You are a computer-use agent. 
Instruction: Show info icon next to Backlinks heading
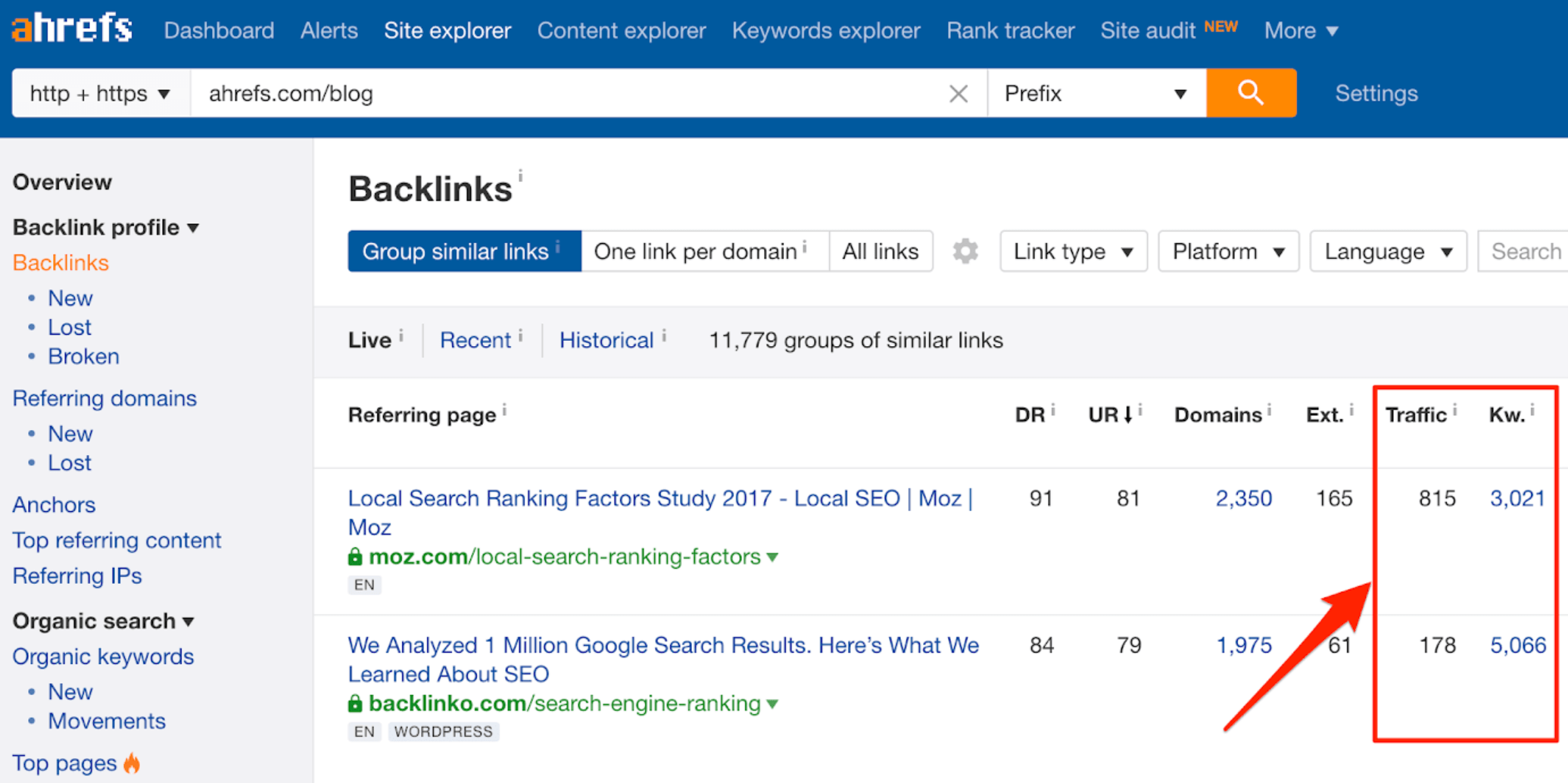click(x=521, y=175)
